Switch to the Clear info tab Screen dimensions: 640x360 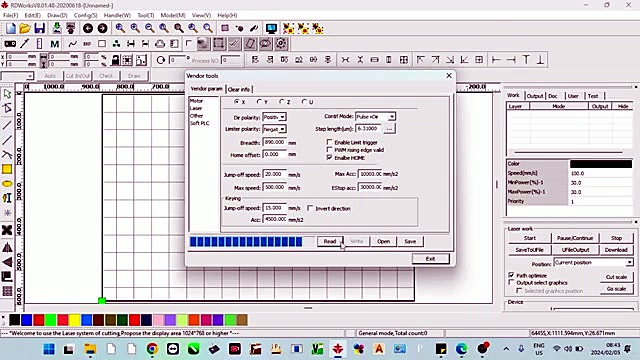click(239, 89)
